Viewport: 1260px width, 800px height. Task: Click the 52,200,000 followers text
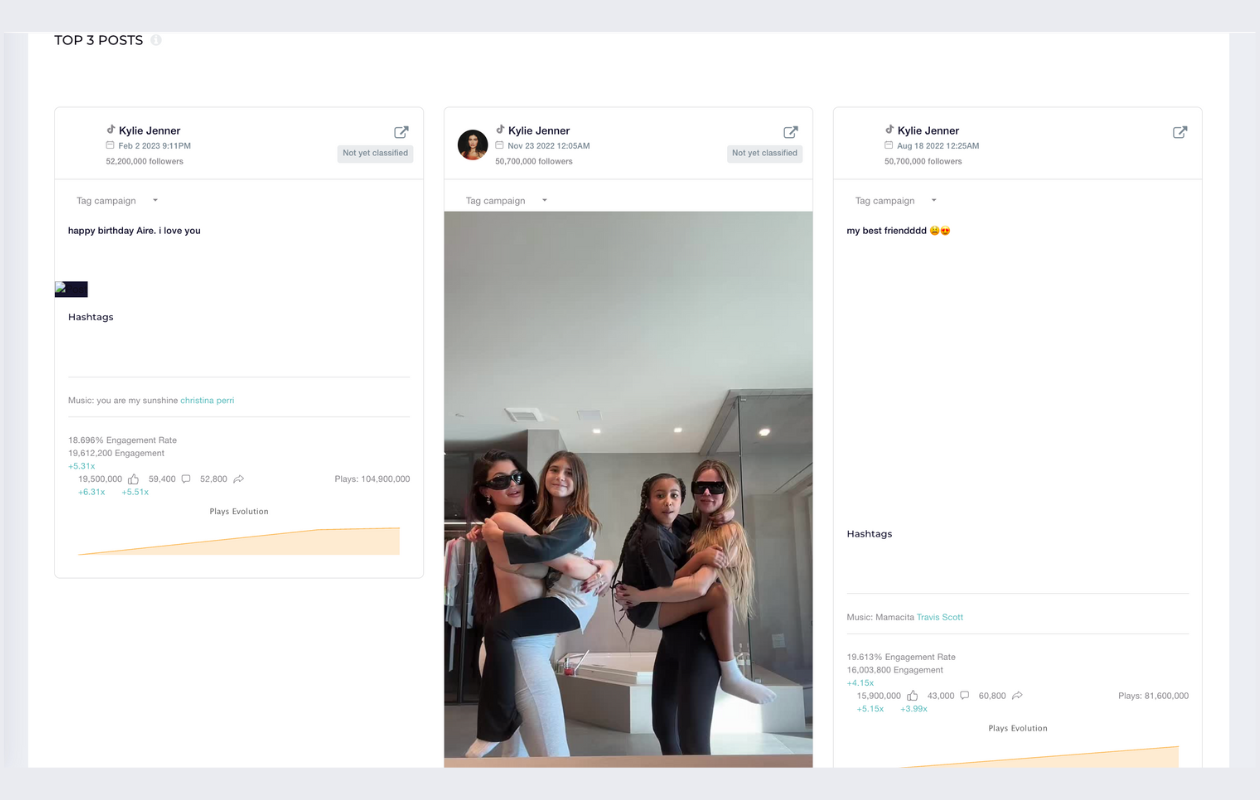click(144, 161)
